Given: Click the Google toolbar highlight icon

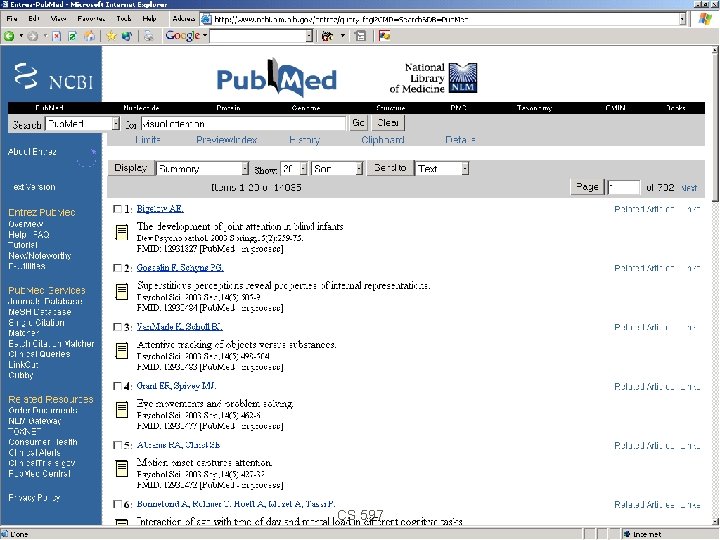Looking at the screenshot, I should 384,36.
